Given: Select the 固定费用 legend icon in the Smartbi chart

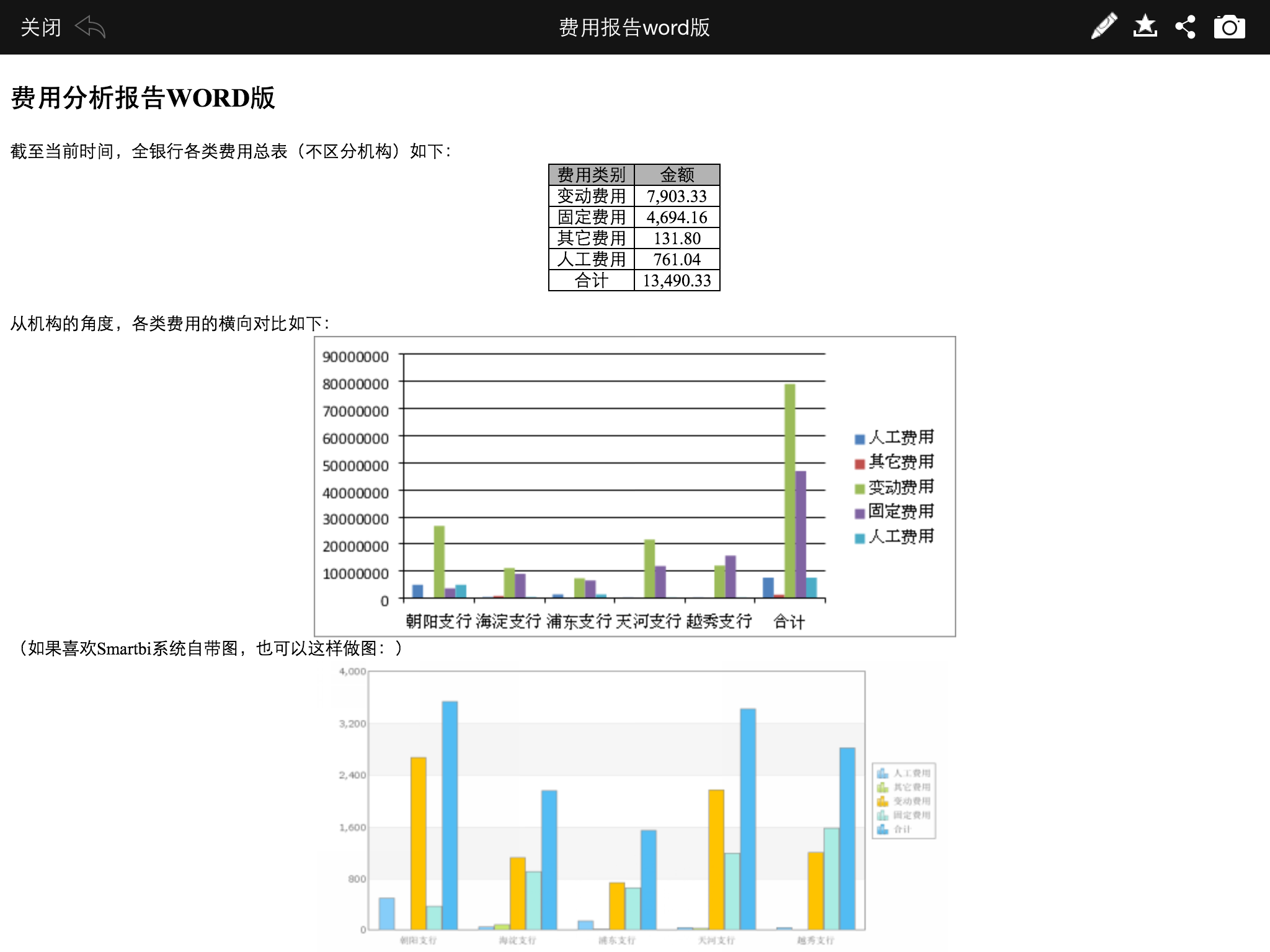Looking at the screenshot, I should click(x=883, y=816).
